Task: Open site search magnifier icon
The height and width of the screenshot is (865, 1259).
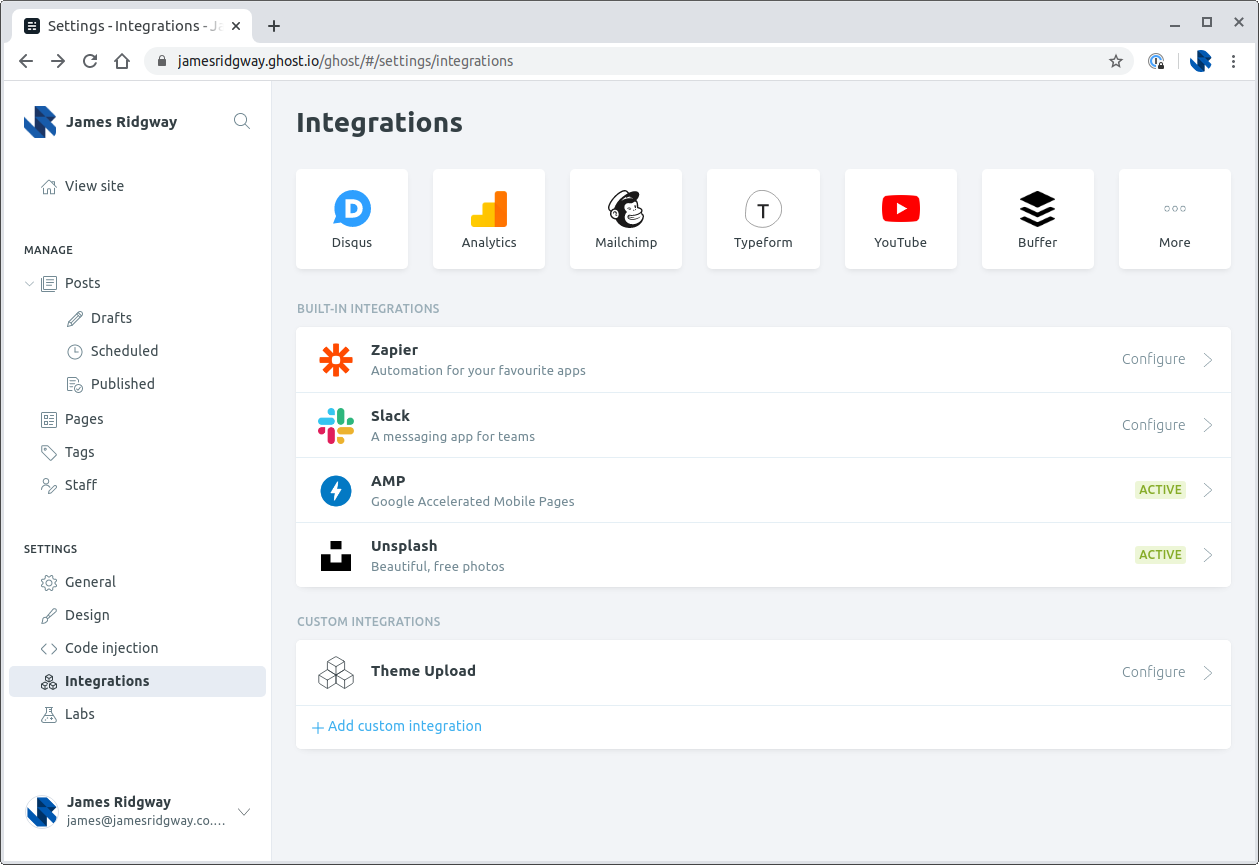Action: [242, 121]
